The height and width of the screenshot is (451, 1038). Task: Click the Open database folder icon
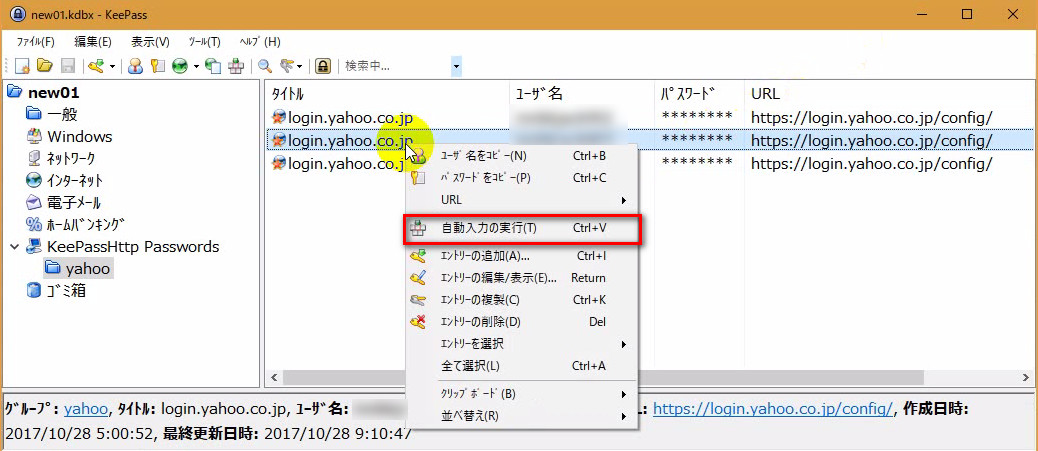click(x=45, y=66)
